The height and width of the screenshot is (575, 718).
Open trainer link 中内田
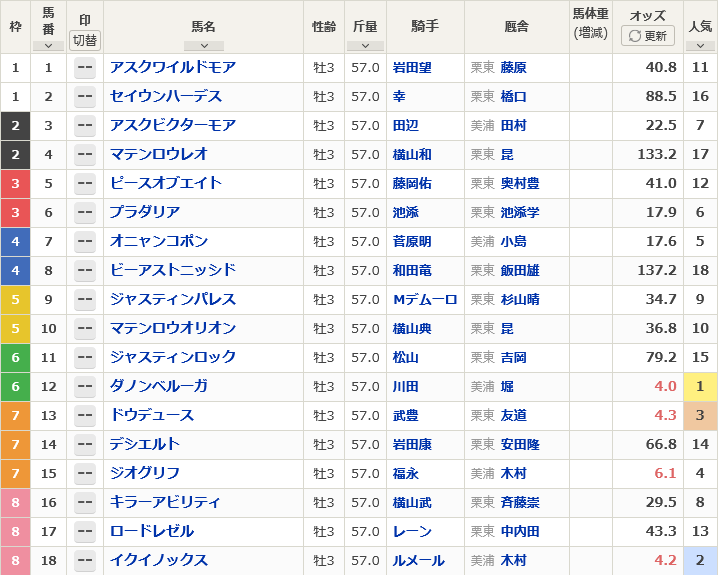[x=520, y=532]
